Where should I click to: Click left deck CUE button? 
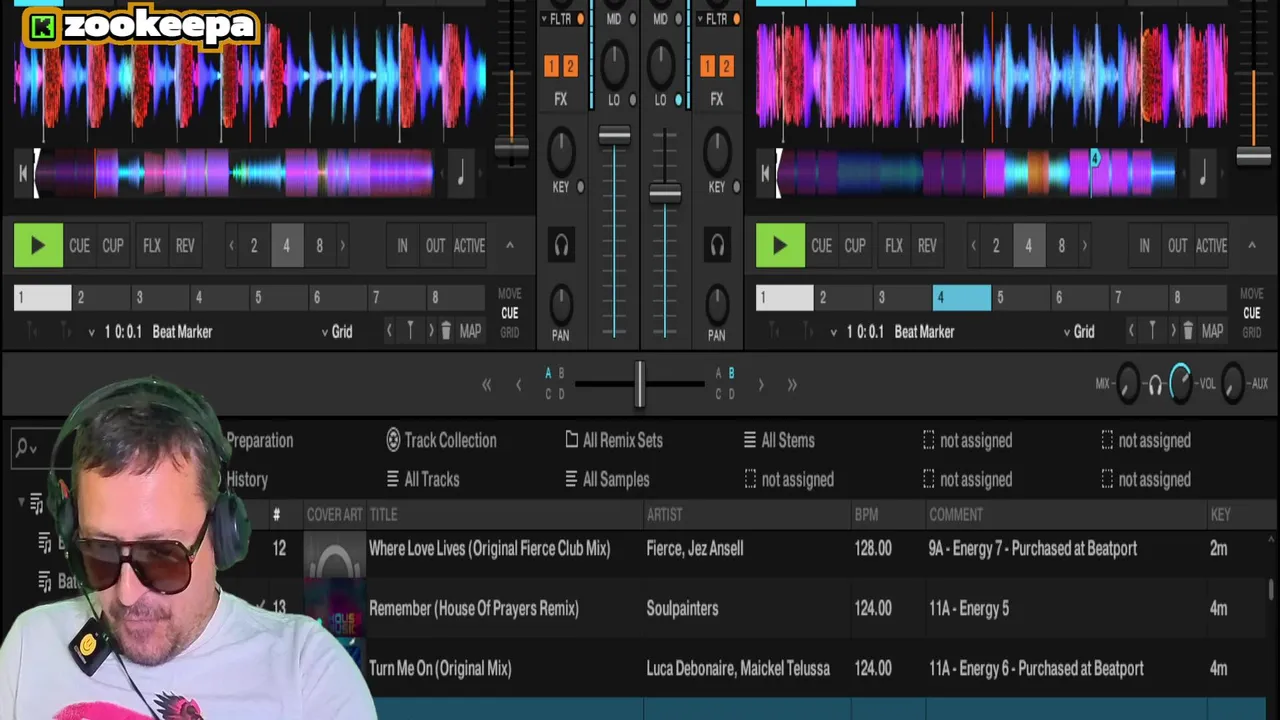coord(79,246)
